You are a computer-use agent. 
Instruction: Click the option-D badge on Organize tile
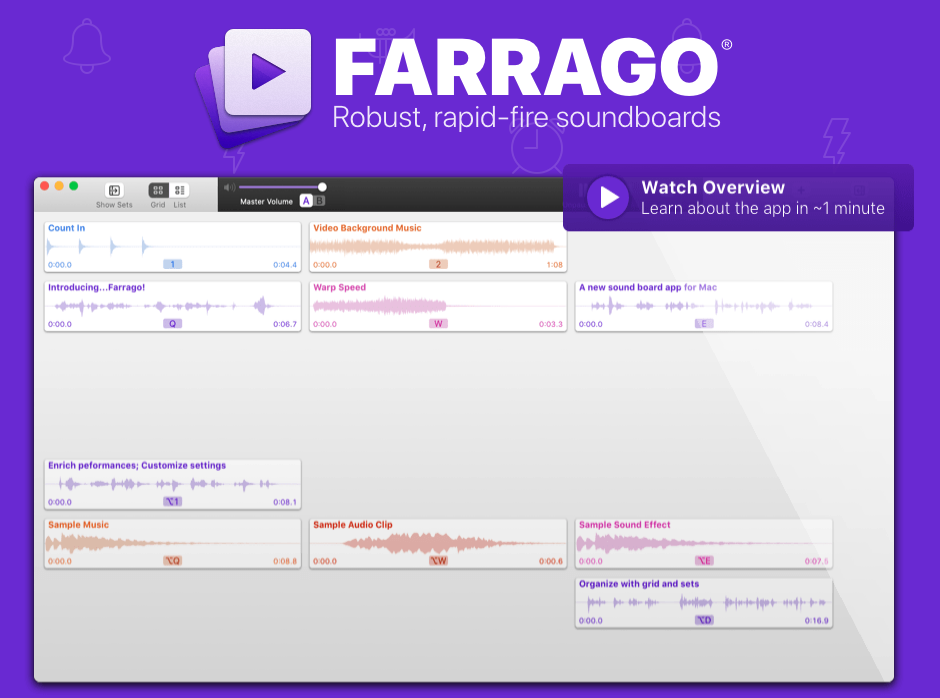[704, 621]
